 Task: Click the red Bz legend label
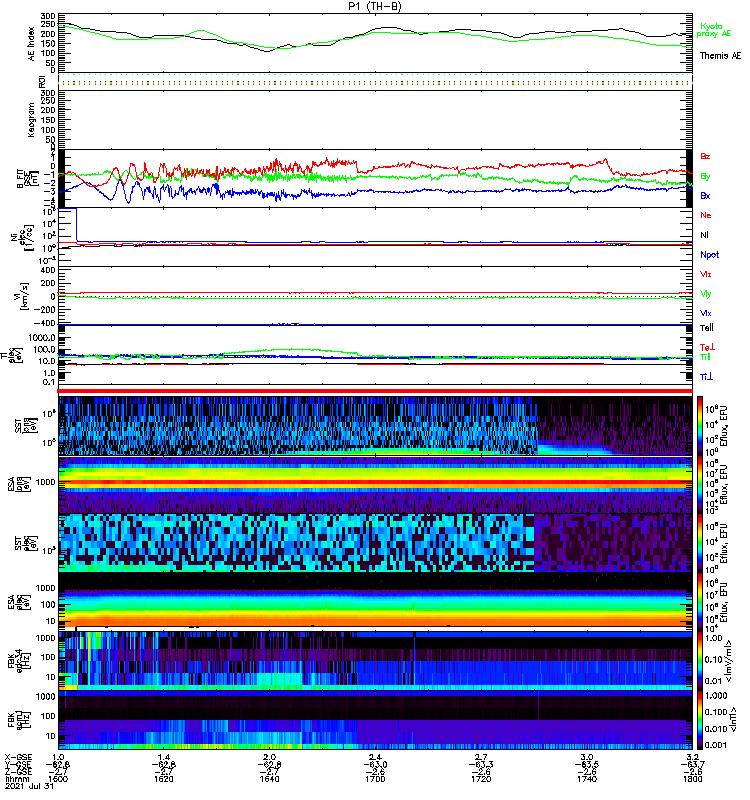point(706,157)
